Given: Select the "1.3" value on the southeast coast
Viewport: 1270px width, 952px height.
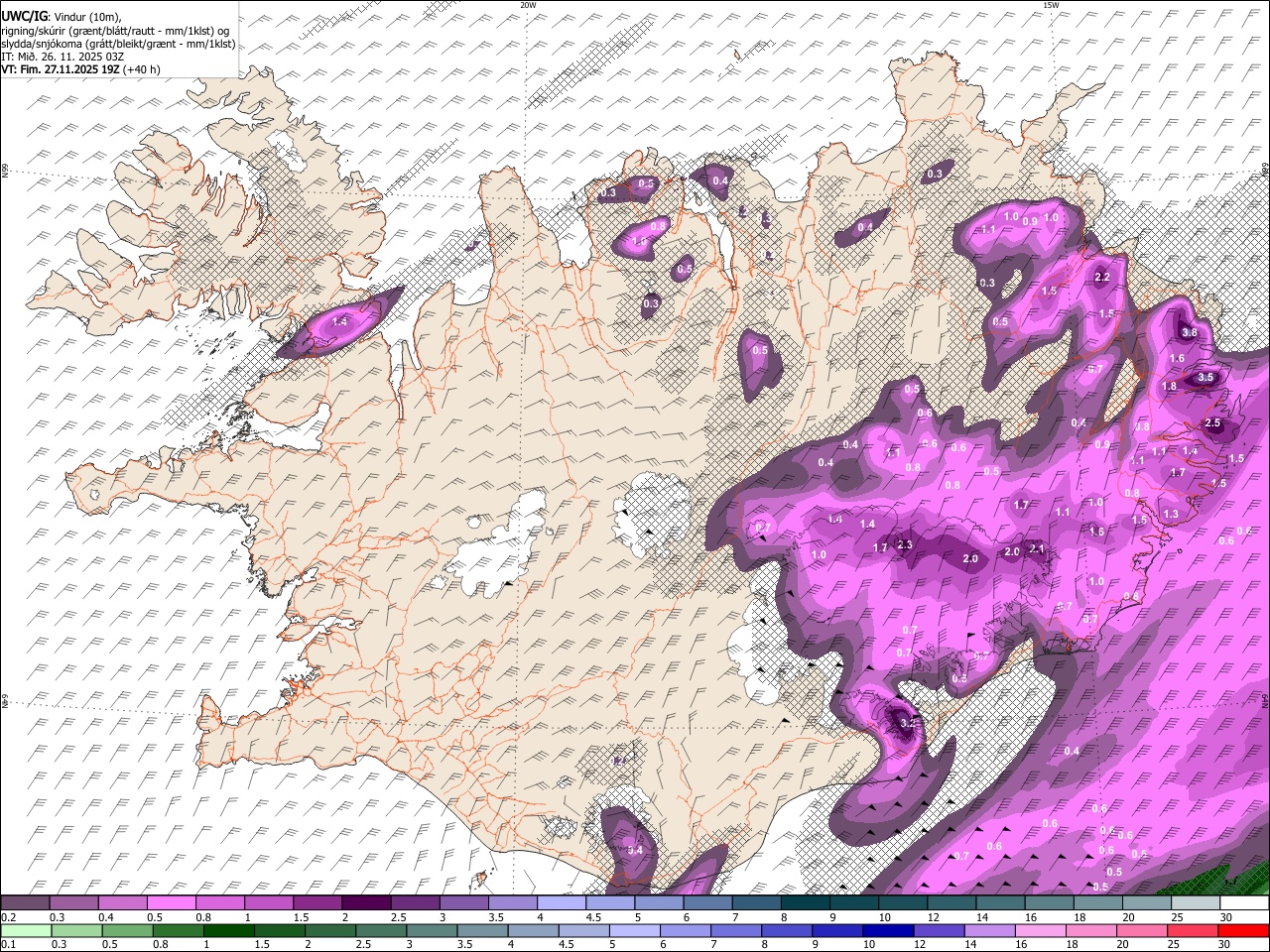Looking at the screenshot, I should pyautogui.click(x=1171, y=514).
